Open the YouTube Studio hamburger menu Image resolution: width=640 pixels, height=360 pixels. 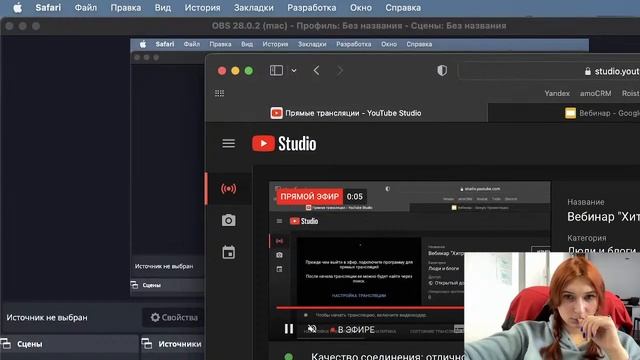(x=229, y=144)
